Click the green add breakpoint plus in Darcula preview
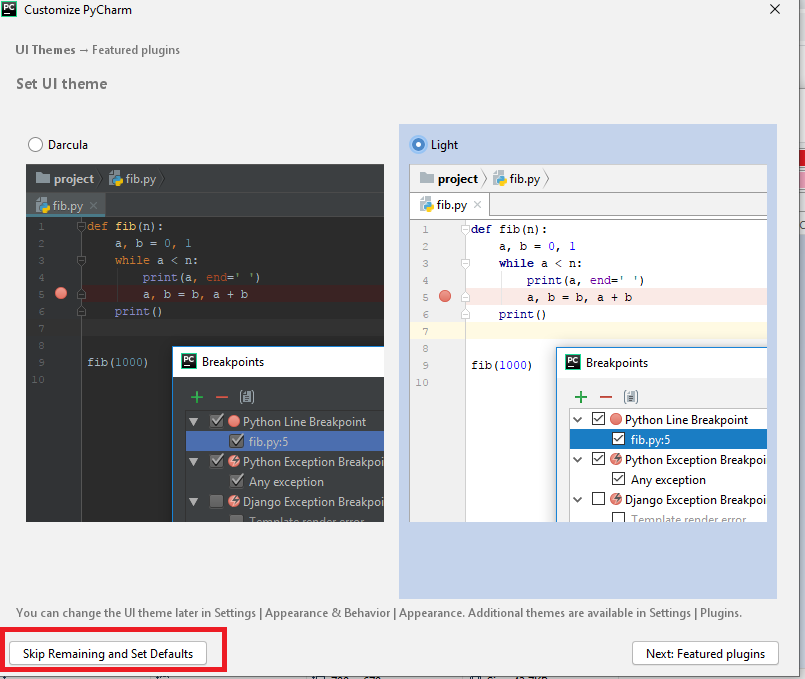Viewport: 805px width, 679px height. (197, 397)
